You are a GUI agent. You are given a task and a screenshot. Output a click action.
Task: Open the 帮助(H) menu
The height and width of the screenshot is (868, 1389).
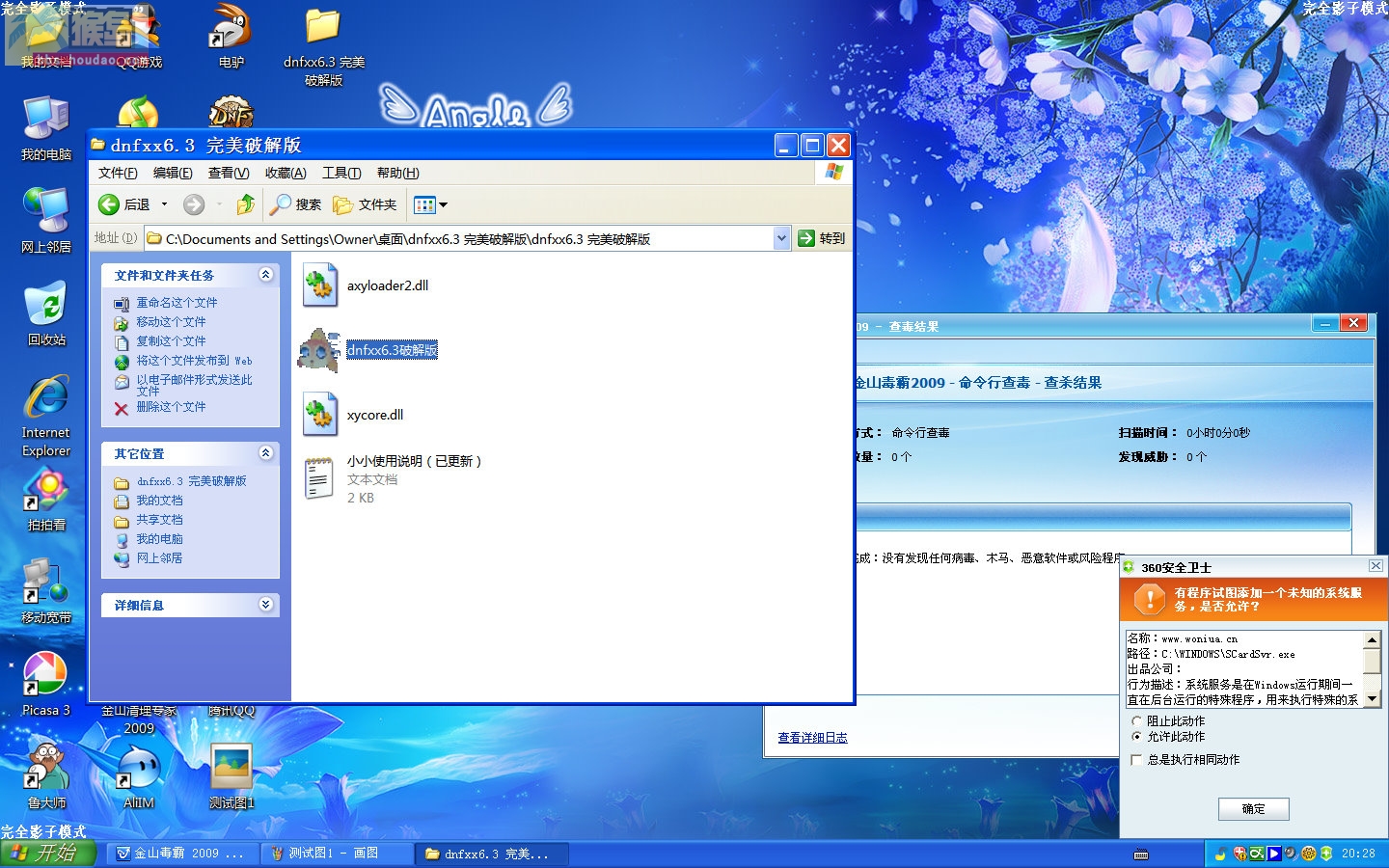(x=397, y=173)
